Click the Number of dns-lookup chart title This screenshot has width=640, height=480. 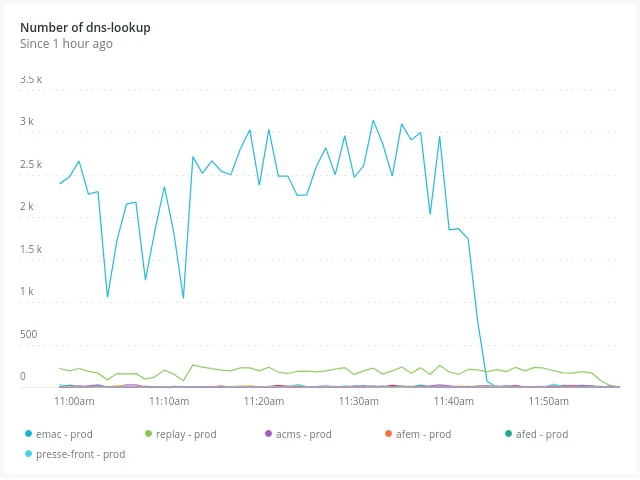pos(85,27)
